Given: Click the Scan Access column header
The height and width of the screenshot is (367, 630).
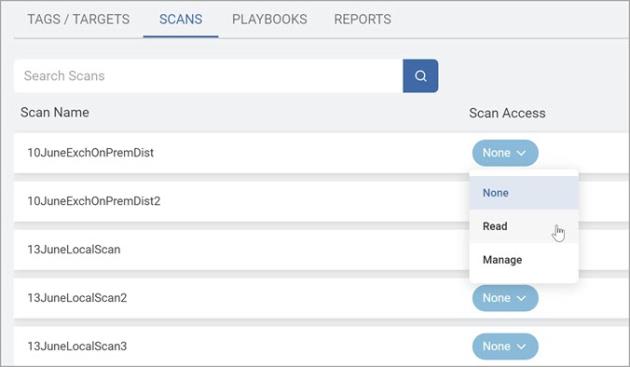Looking at the screenshot, I should (x=507, y=113).
